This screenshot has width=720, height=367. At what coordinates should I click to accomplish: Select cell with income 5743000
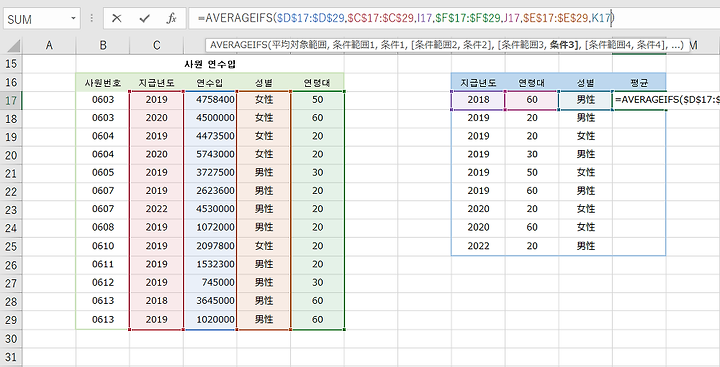210,154
